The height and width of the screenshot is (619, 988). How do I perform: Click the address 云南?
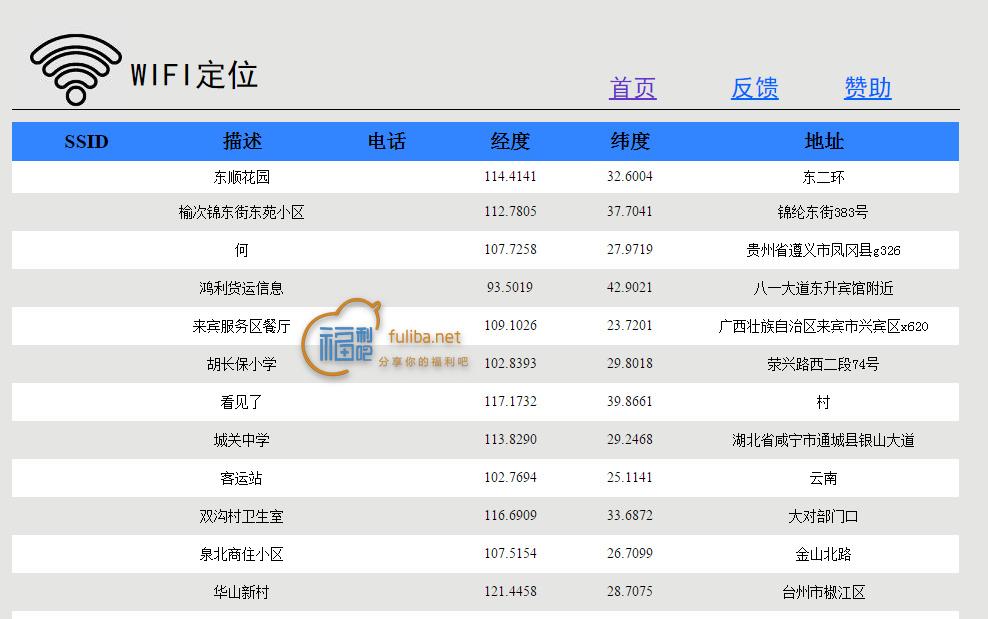[824, 478]
